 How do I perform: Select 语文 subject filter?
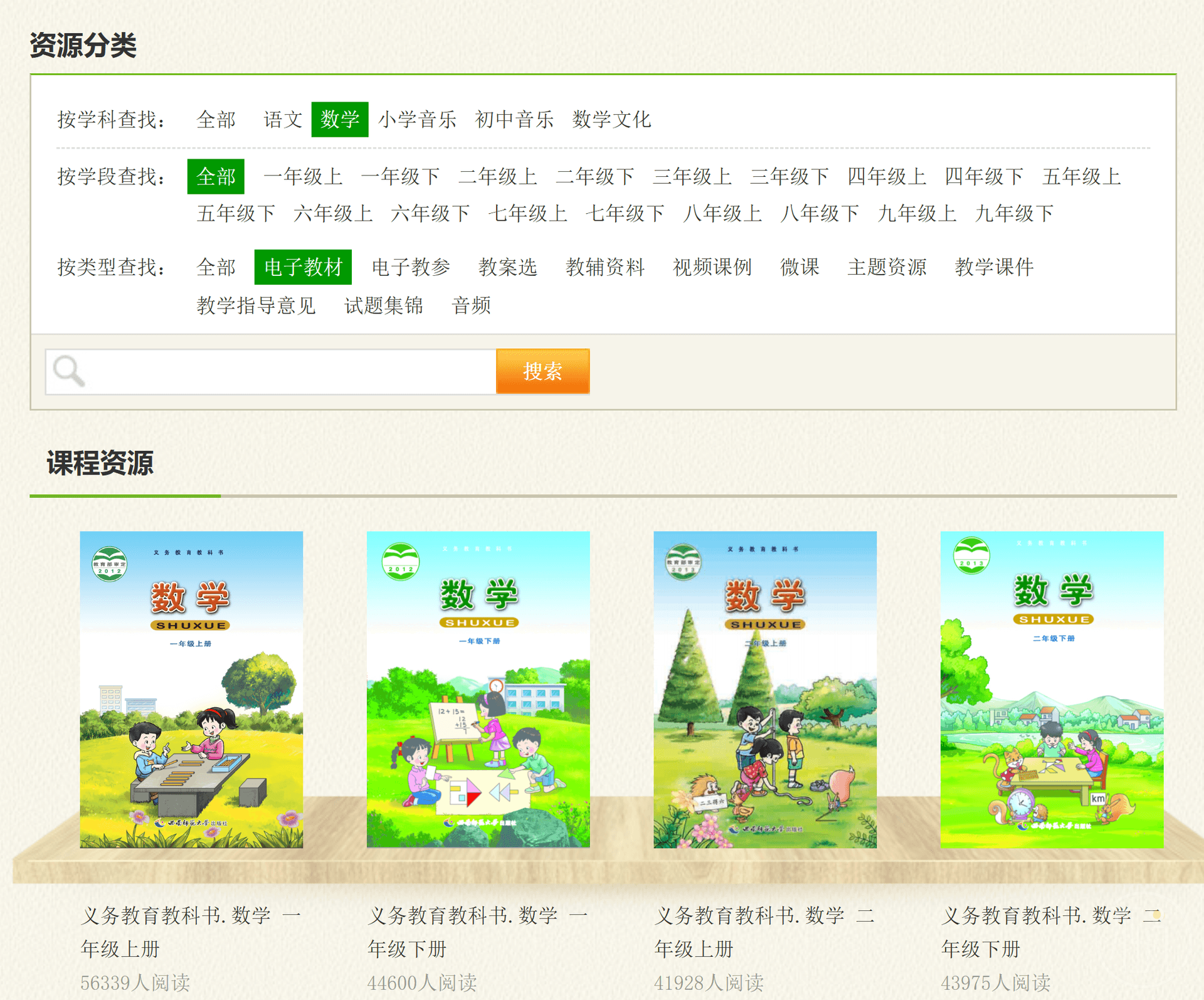click(x=283, y=119)
